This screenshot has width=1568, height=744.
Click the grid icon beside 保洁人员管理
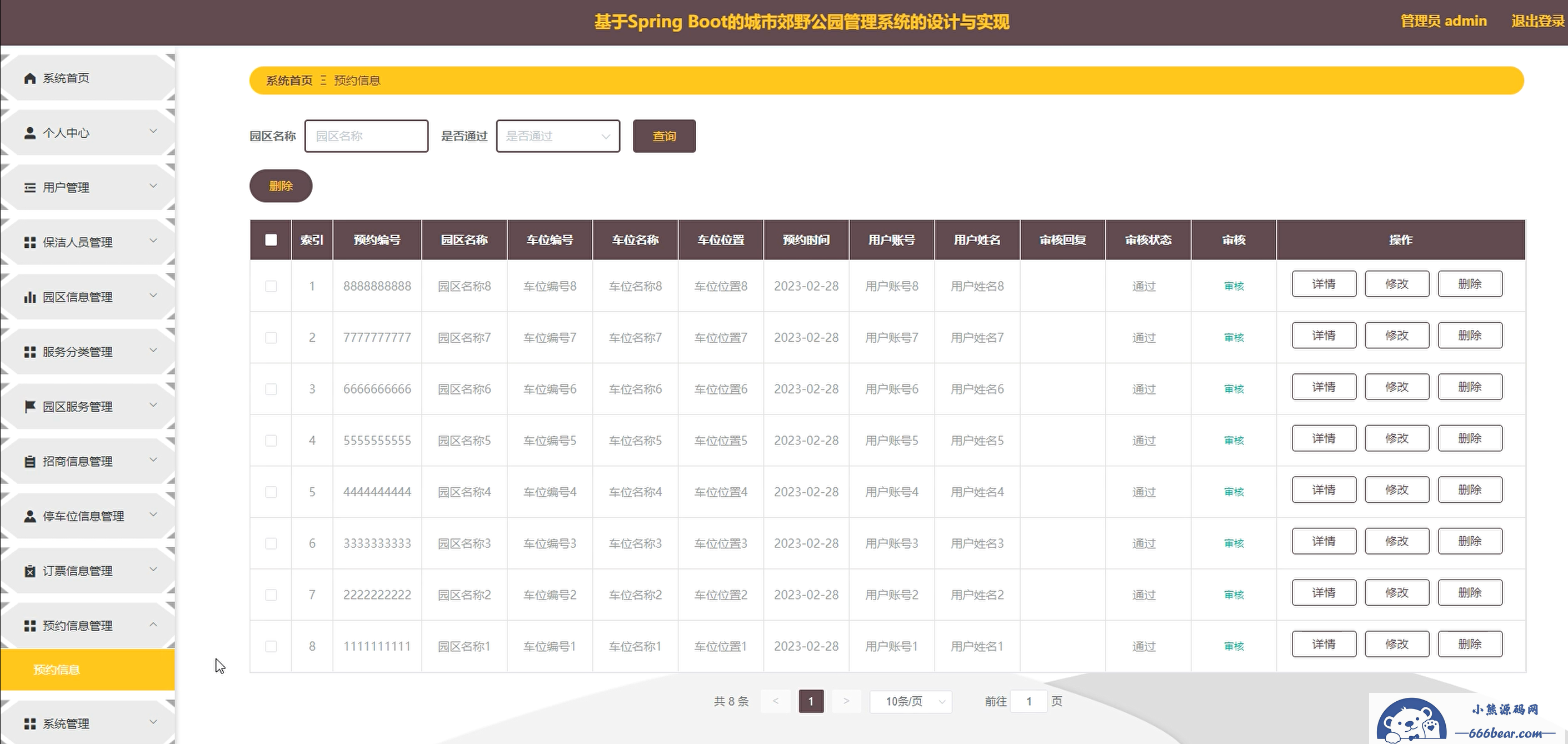point(30,242)
